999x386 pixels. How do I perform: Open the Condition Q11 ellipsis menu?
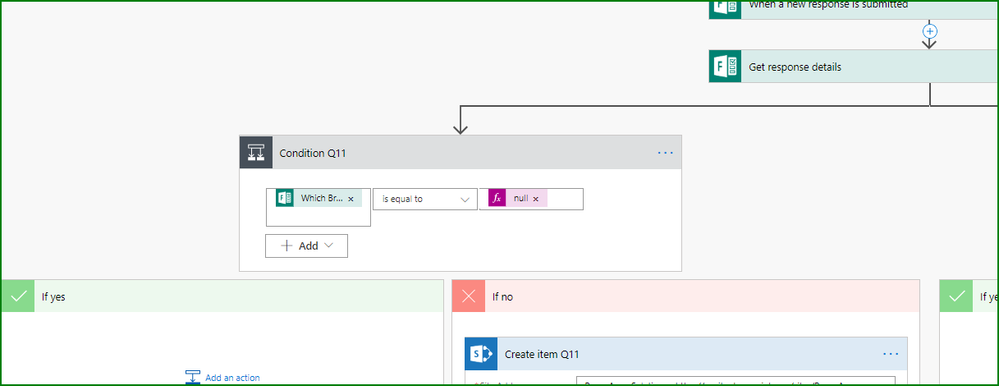[665, 153]
